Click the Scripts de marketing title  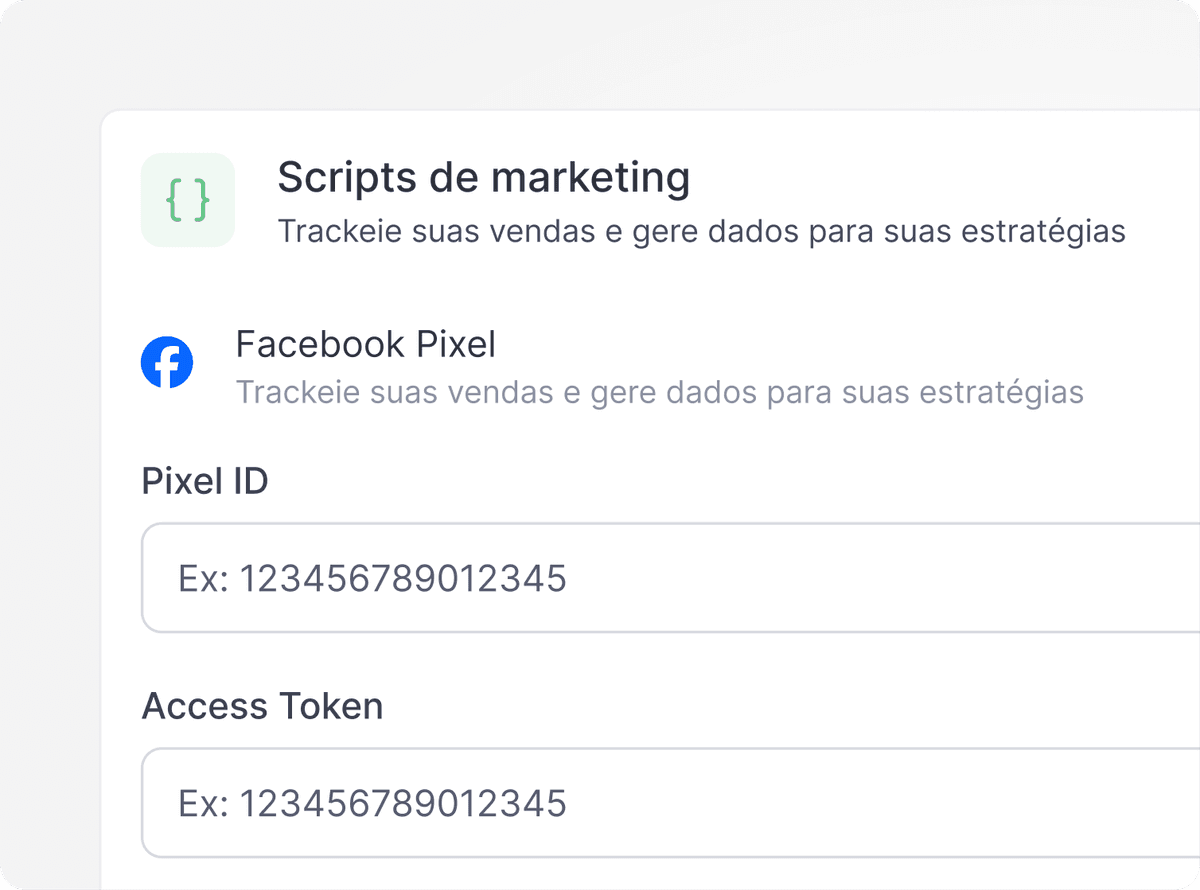(x=484, y=177)
